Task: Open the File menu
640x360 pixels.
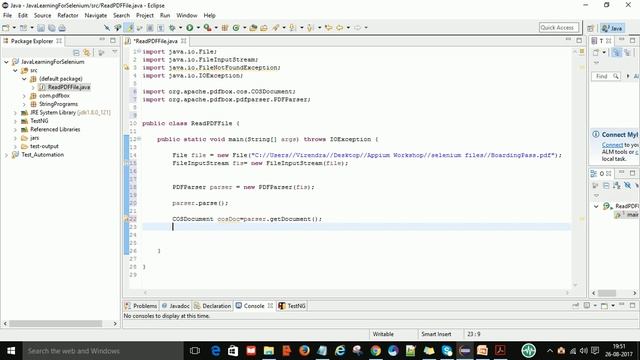Action: [x=7, y=16]
